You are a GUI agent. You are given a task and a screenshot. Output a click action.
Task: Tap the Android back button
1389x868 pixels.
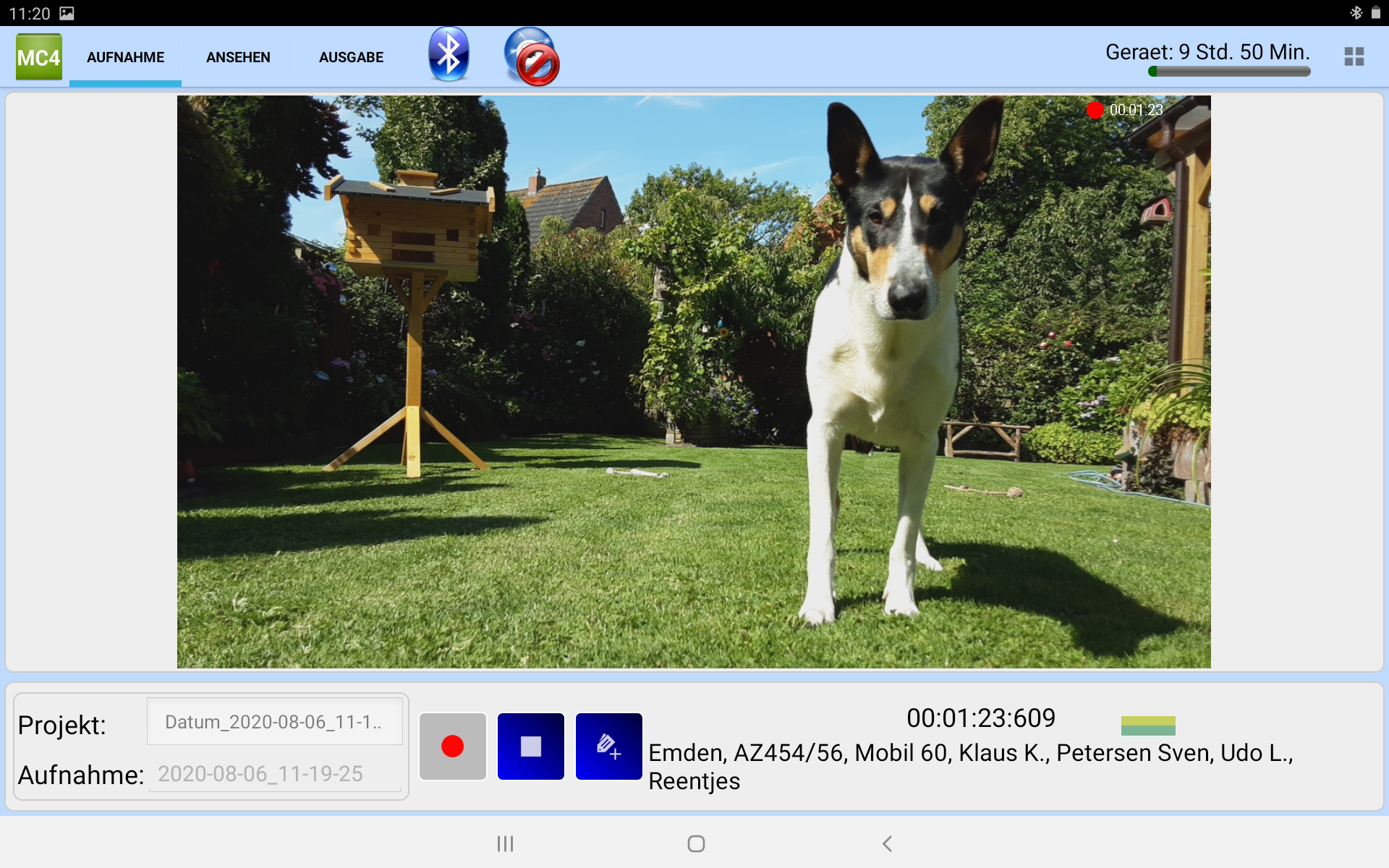click(887, 843)
